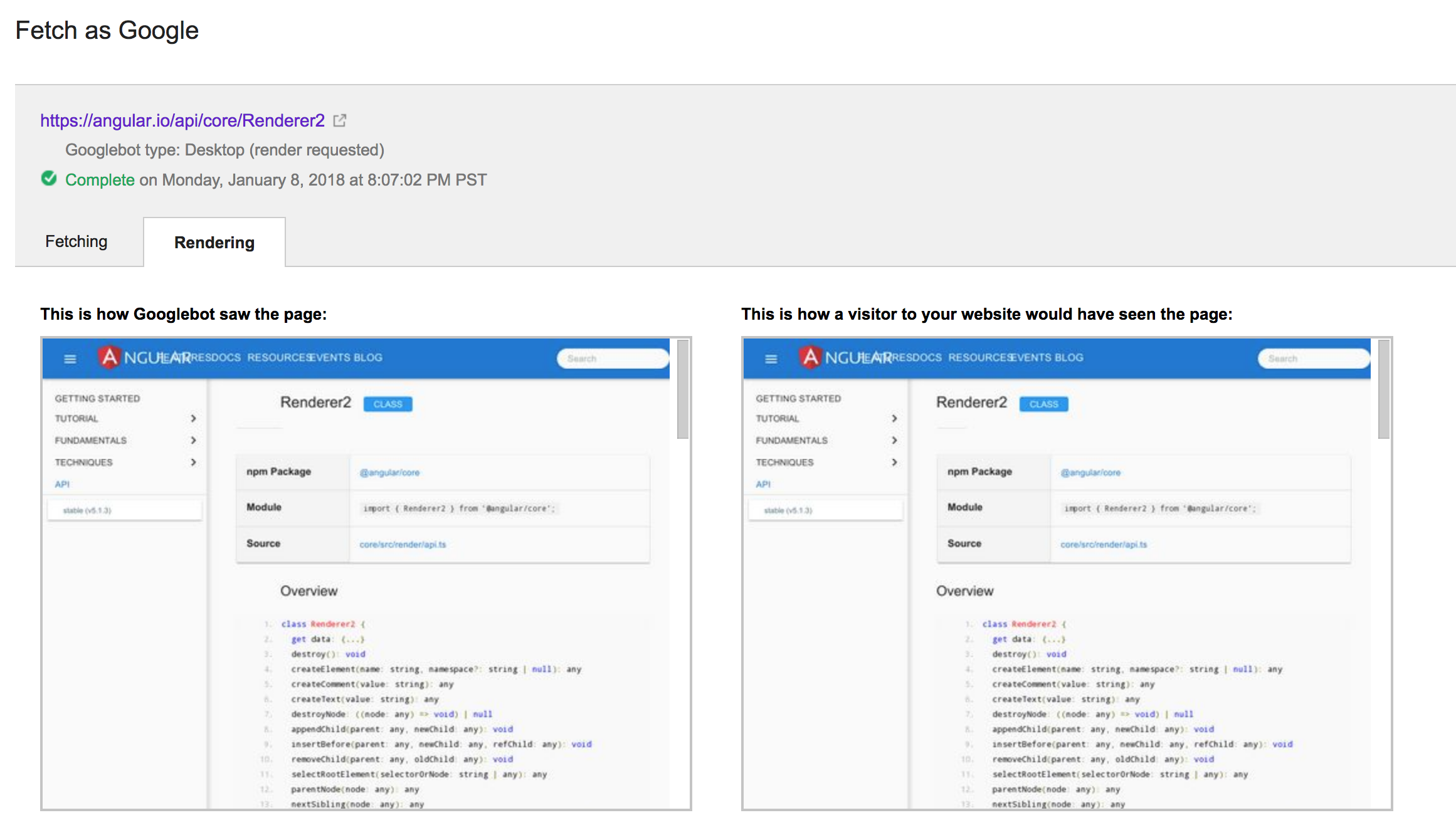Viewport: 1456px width, 835px height.
Task: Click the CLASS badge next to Renderer2
Action: (388, 404)
